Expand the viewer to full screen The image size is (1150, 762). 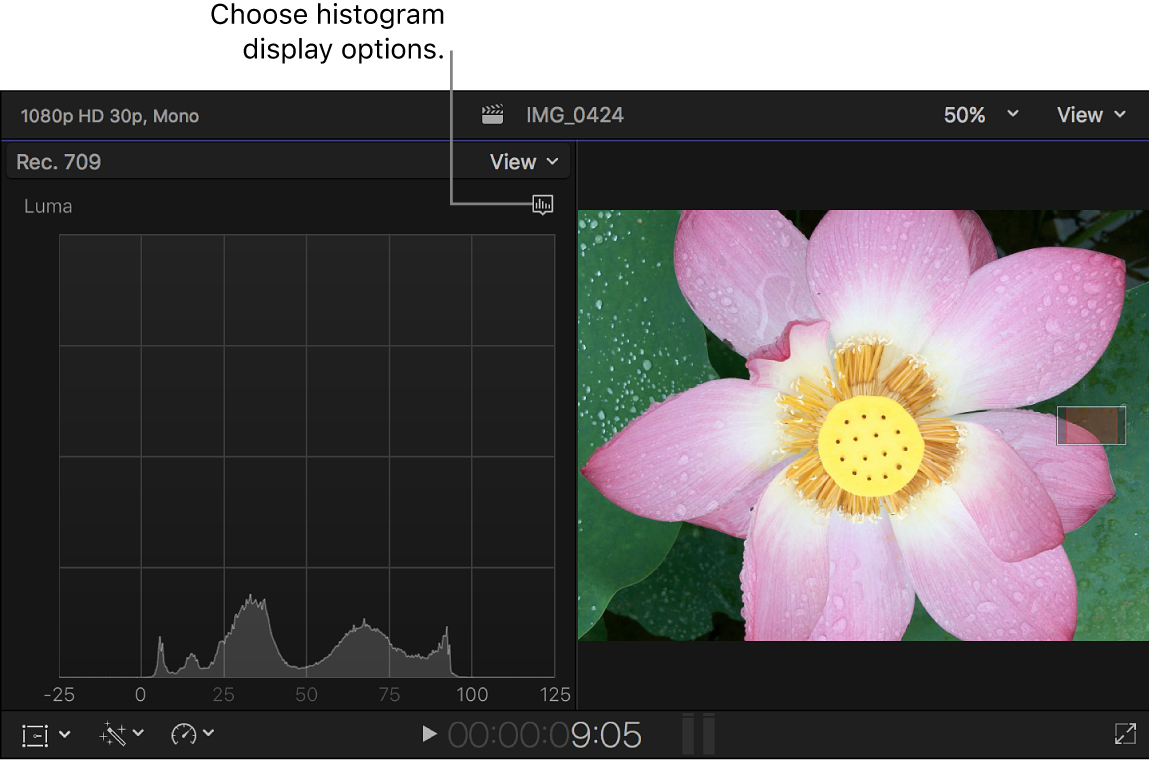1123,733
